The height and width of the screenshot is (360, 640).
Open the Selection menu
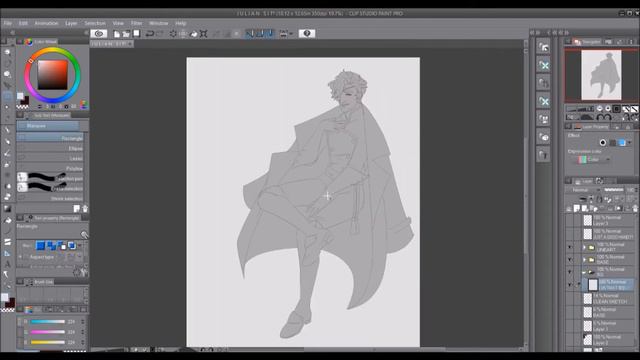coord(95,23)
